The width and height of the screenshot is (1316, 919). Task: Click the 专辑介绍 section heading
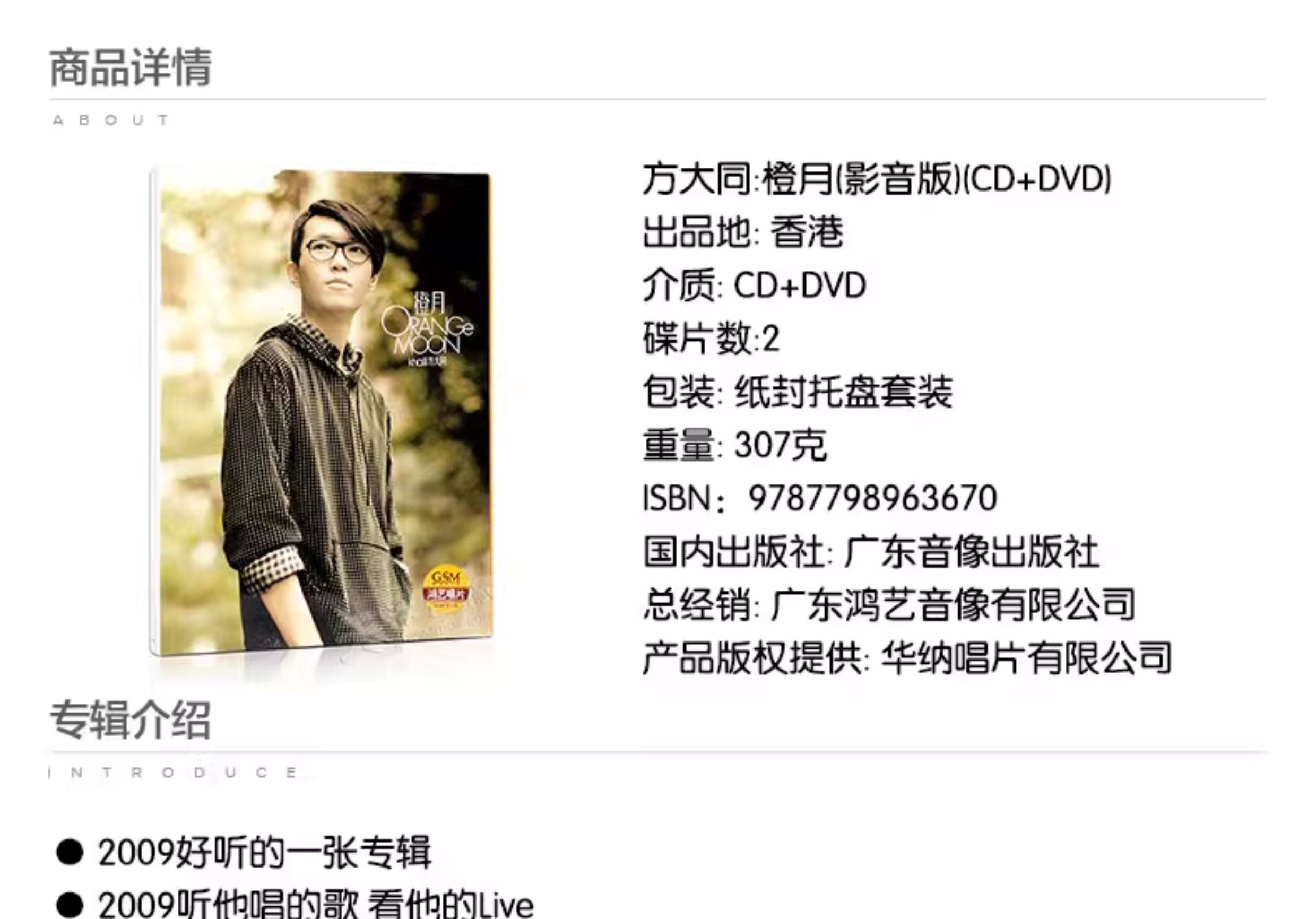point(131,720)
